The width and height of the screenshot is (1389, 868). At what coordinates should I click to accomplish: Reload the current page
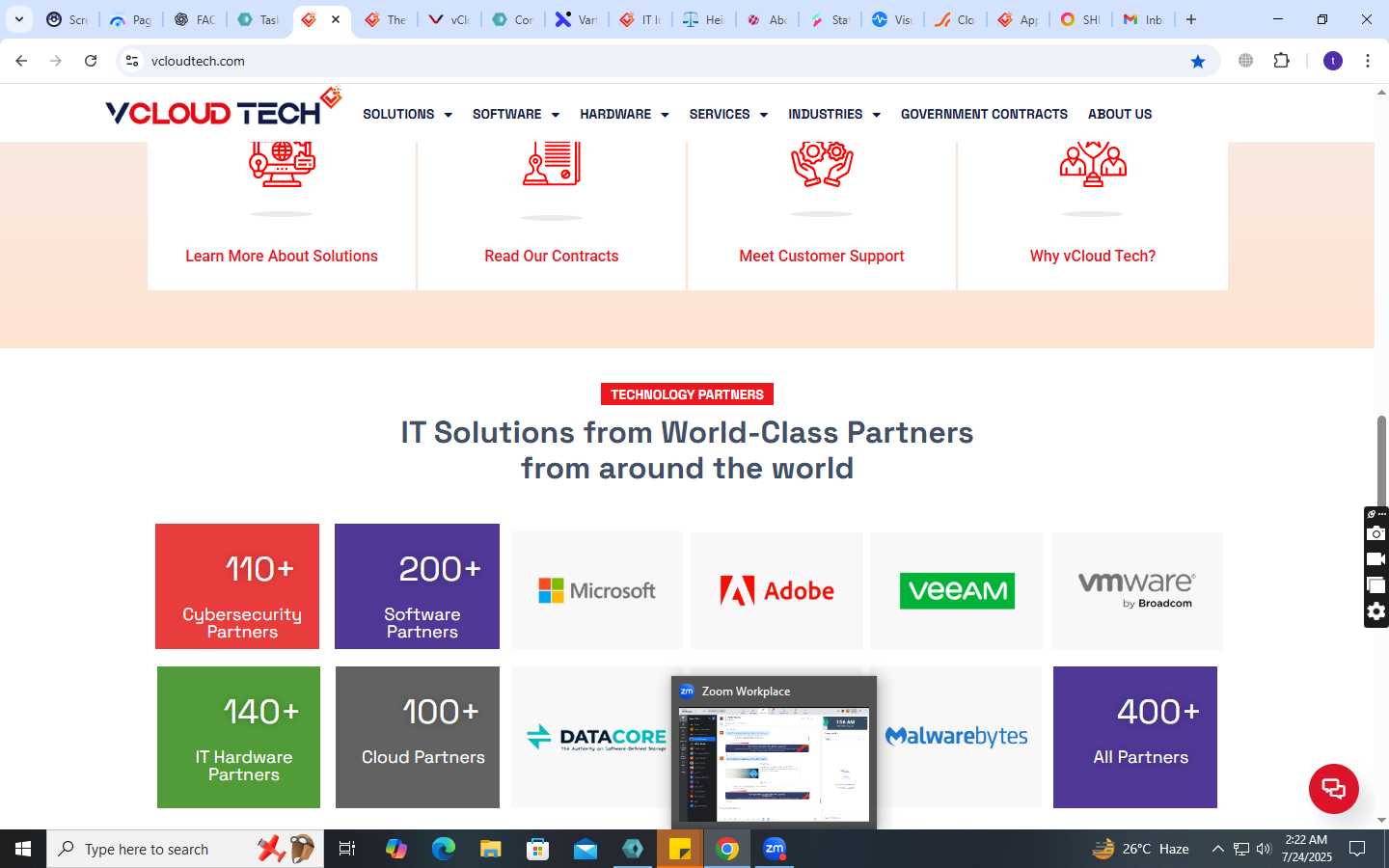click(91, 61)
